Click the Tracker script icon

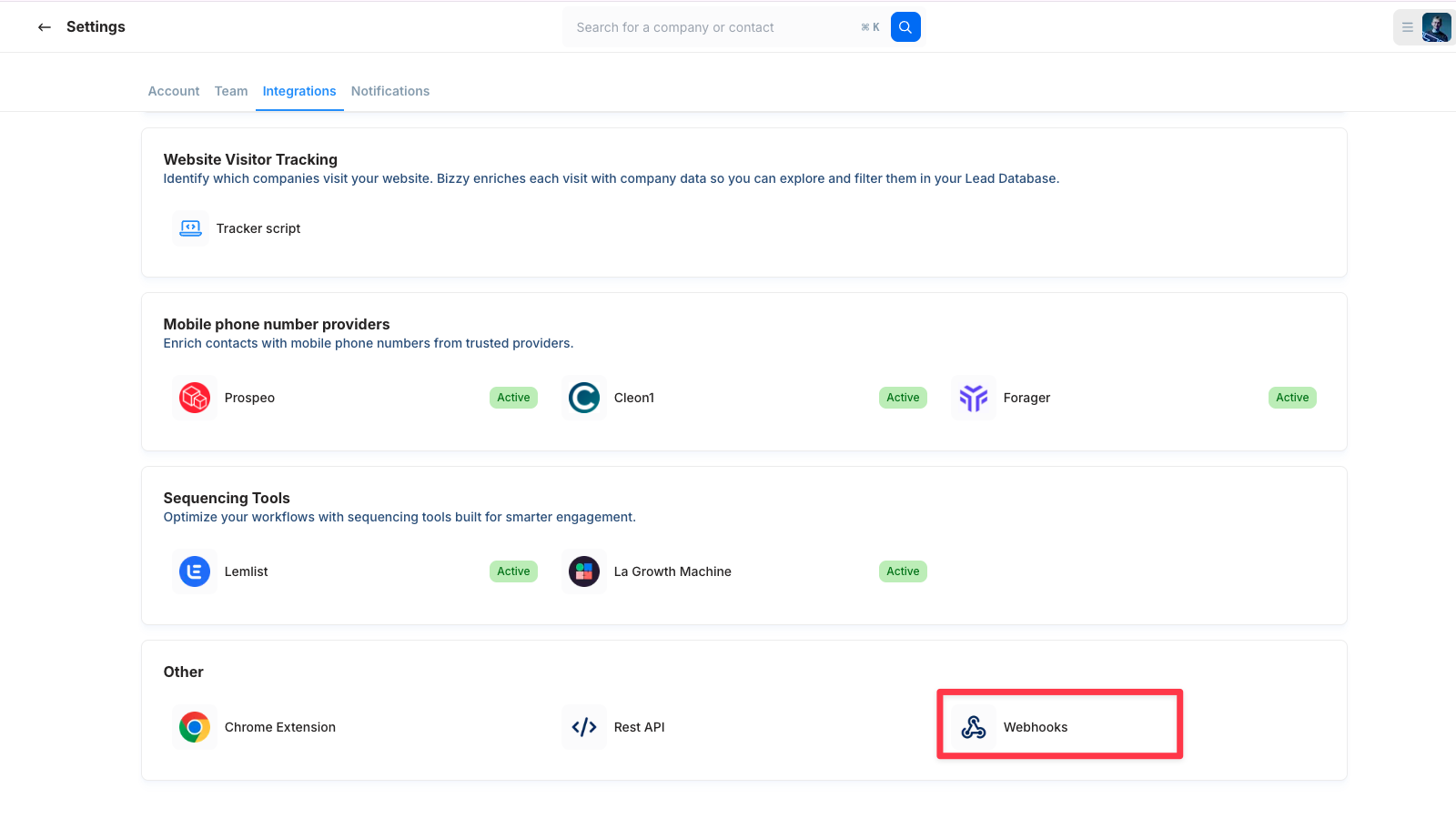(x=190, y=228)
